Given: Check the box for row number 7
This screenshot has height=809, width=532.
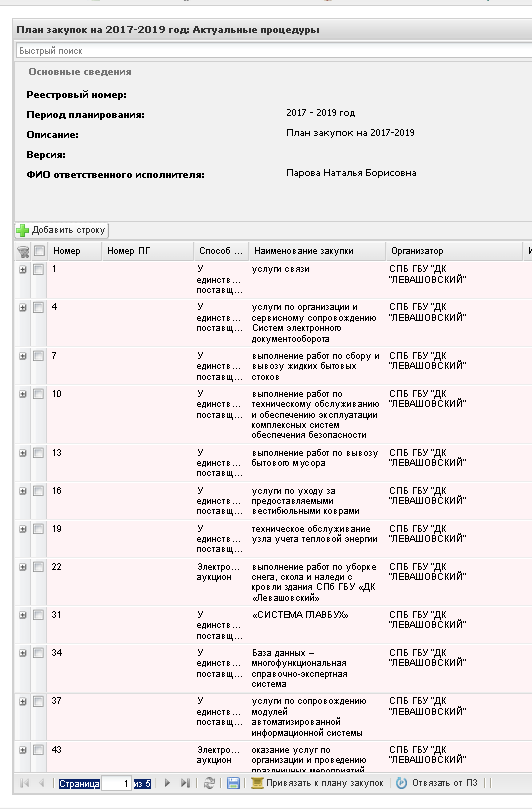Looking at the screenshot, I should tap(39, 356).
